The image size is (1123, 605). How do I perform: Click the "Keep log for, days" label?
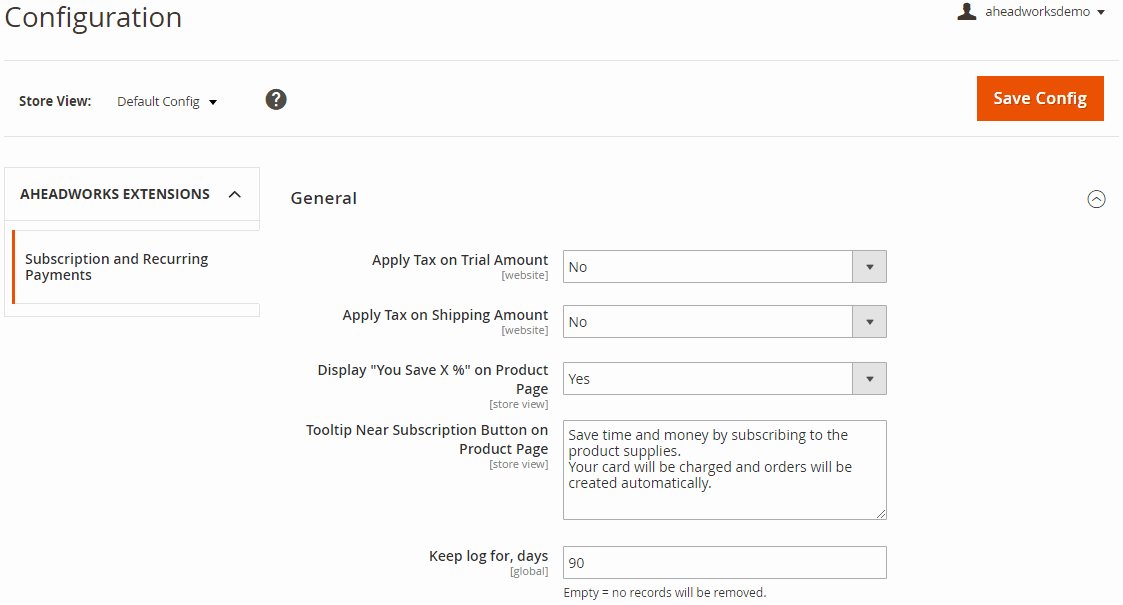(x=488, y=556)
